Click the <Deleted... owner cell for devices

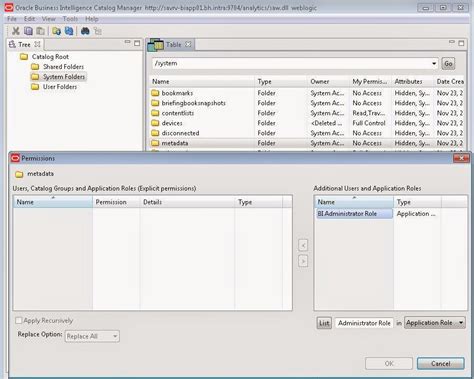326,123
